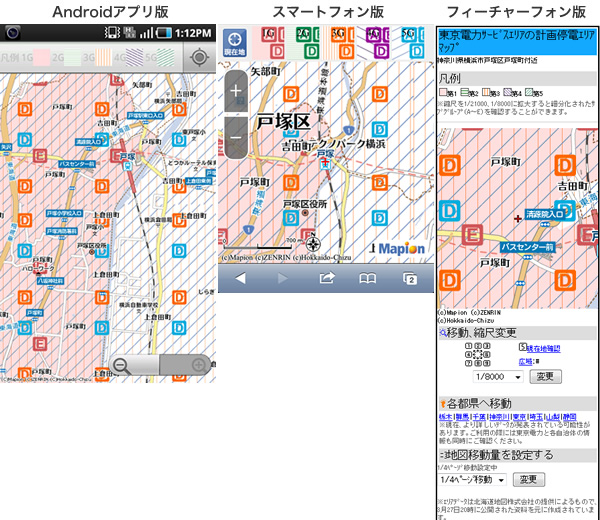Viewport: 600px width, 520px height.
Task: Tap the 第1 pink swatch in feature phone legend
Action: coord(443,92)
